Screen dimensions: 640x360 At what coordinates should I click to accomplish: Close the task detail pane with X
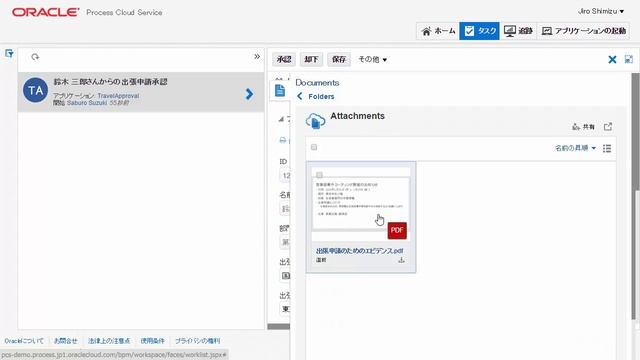pos(612,60)
